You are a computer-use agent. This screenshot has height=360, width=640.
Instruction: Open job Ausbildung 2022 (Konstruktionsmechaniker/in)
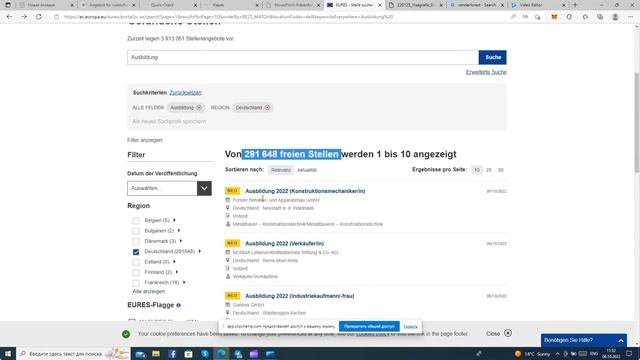(305, 191)
